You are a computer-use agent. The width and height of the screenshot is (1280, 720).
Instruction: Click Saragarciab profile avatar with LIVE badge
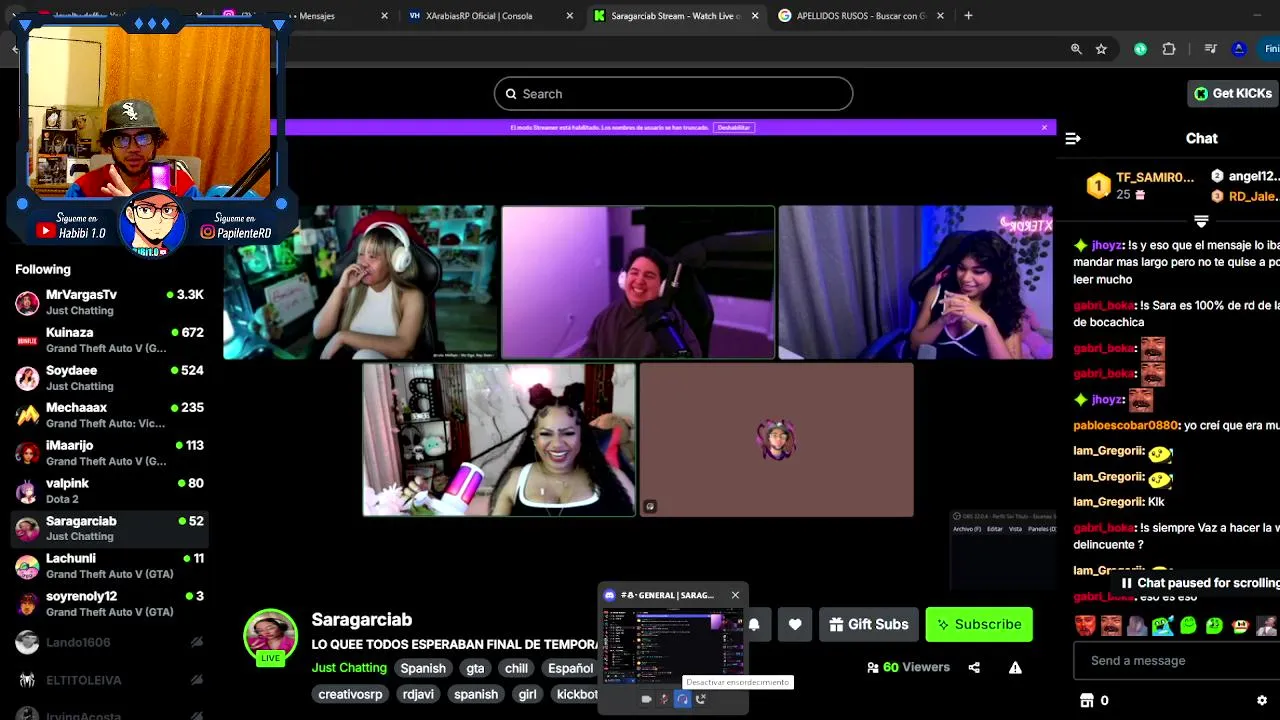[270, 636]
